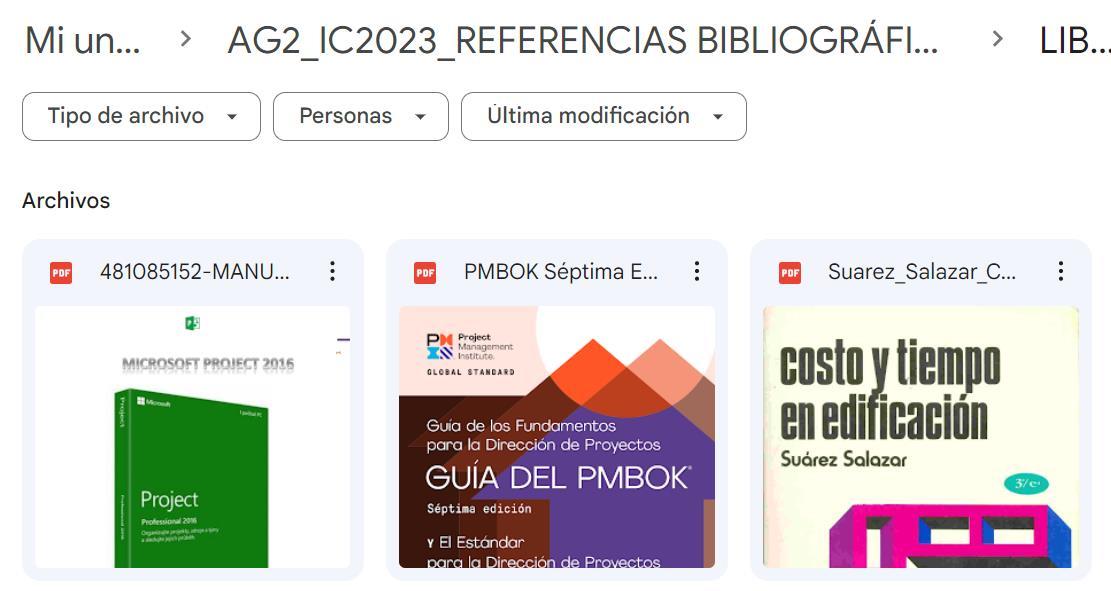Viewport: 1111px width, 591px height.
Task: Click breadcrumb chevron after Mi unidad
Action: [x=186, y=39]
